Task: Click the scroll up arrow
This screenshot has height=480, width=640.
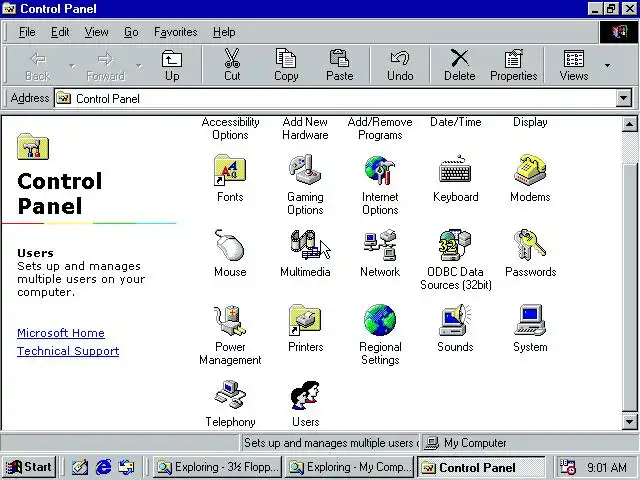Action: click(629, 124)
